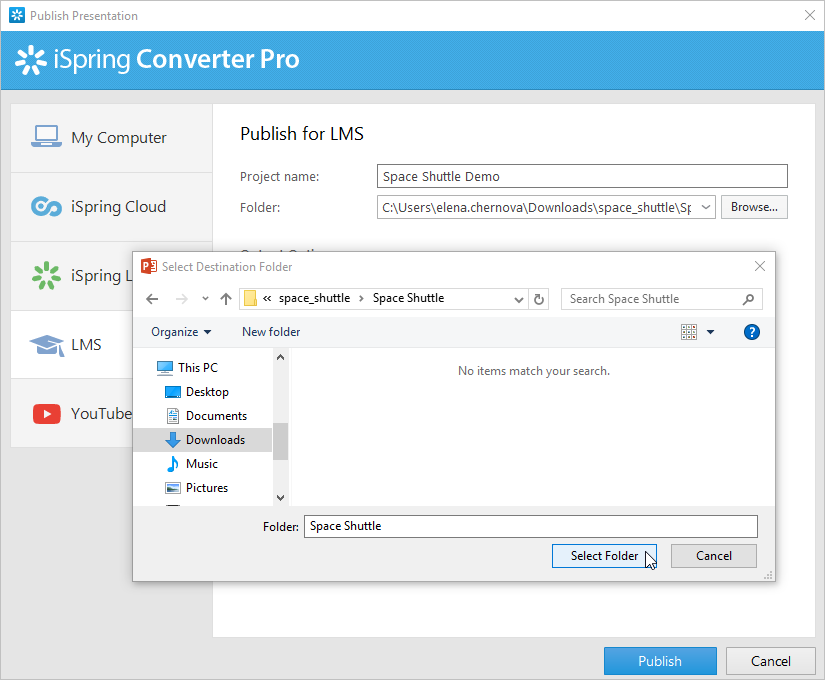825x680 pixels.
Task: Confirm with Select Folder button
Action: pos(604,556)
